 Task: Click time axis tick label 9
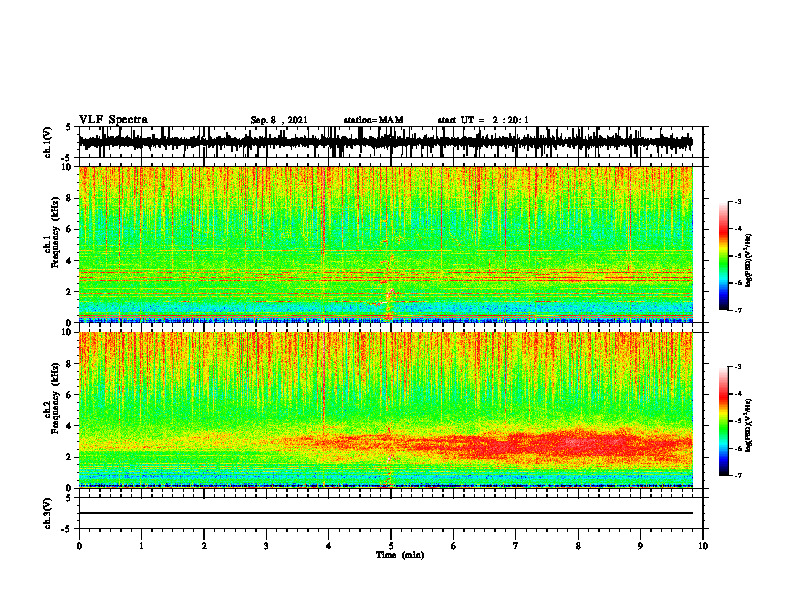click(640, 546)
